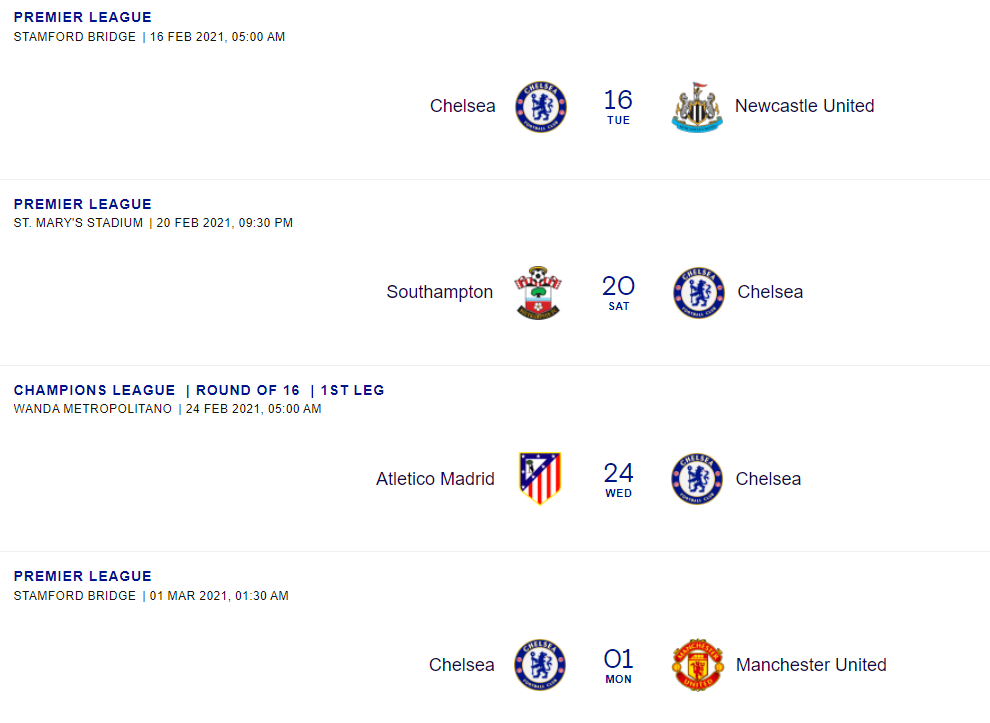The width and height of the screenshot is (990, 723).
Task: Select the 16 TUE match date
Action: pyautogui.click(x=618, y=107)
